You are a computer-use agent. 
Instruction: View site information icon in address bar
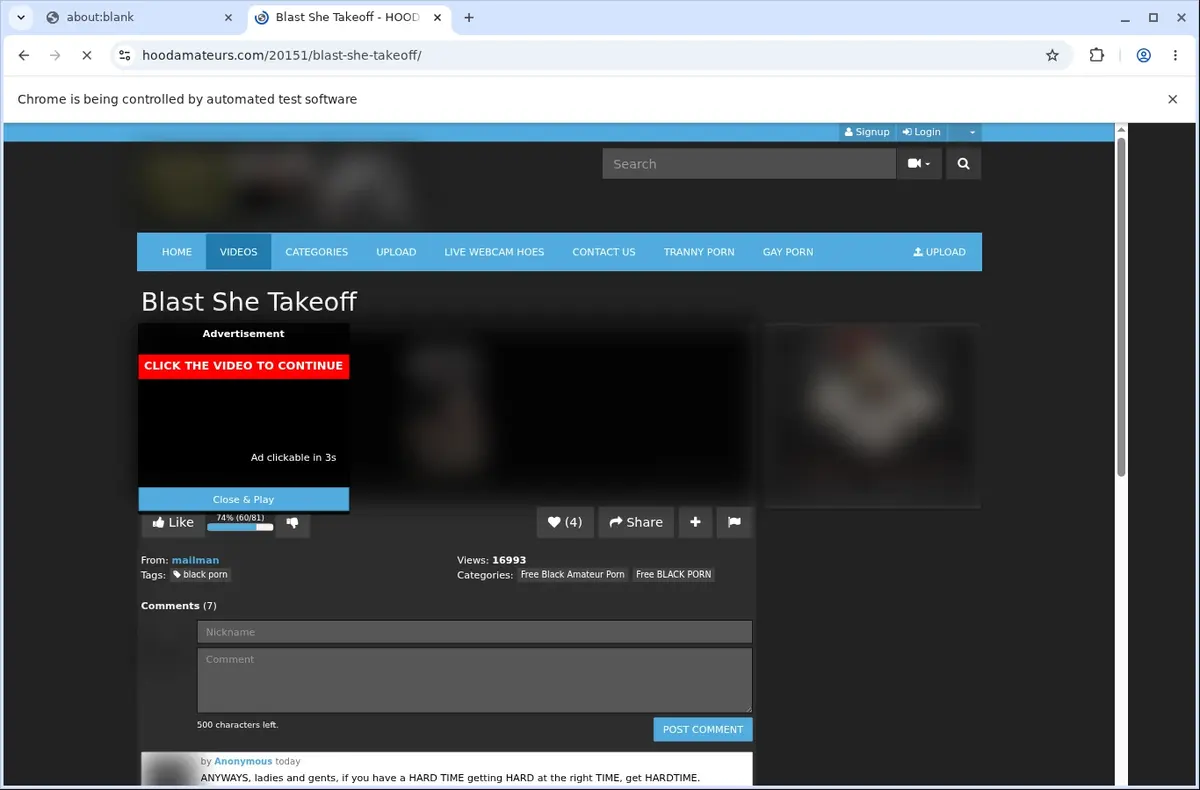pyautogui.click(x=124, y=55)
